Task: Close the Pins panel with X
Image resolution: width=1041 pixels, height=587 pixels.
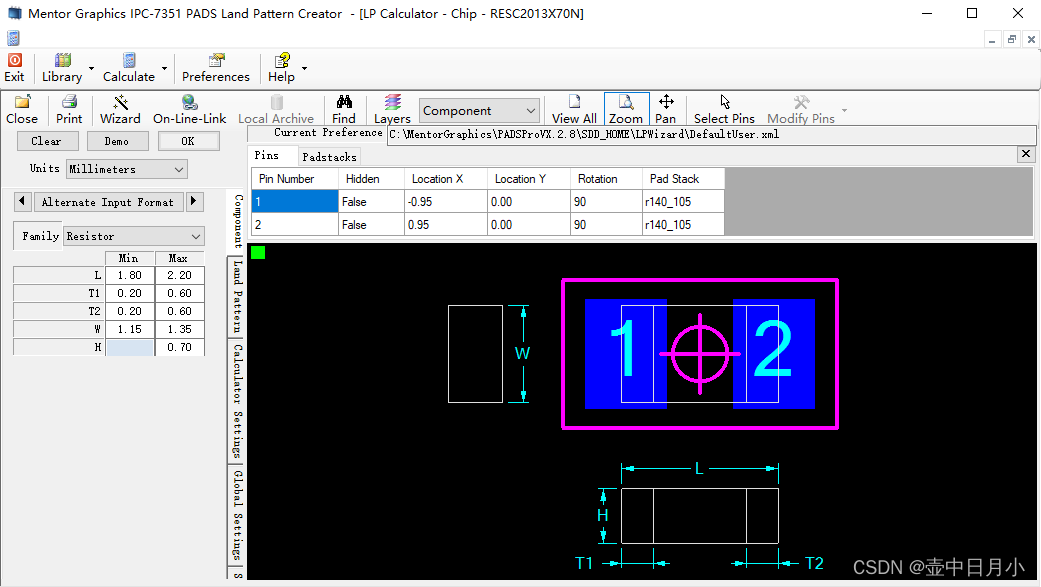Action: 1026,154
